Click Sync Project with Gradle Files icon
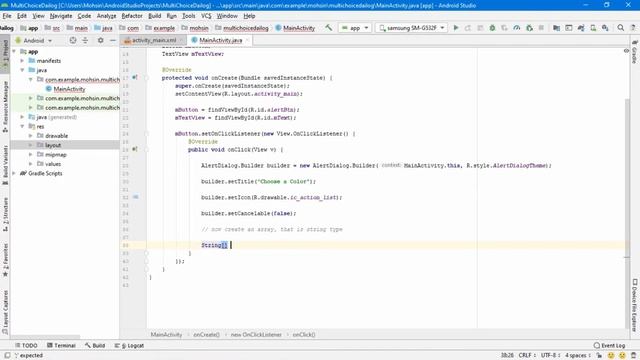640x360 pixels. (x=581, y=28)
